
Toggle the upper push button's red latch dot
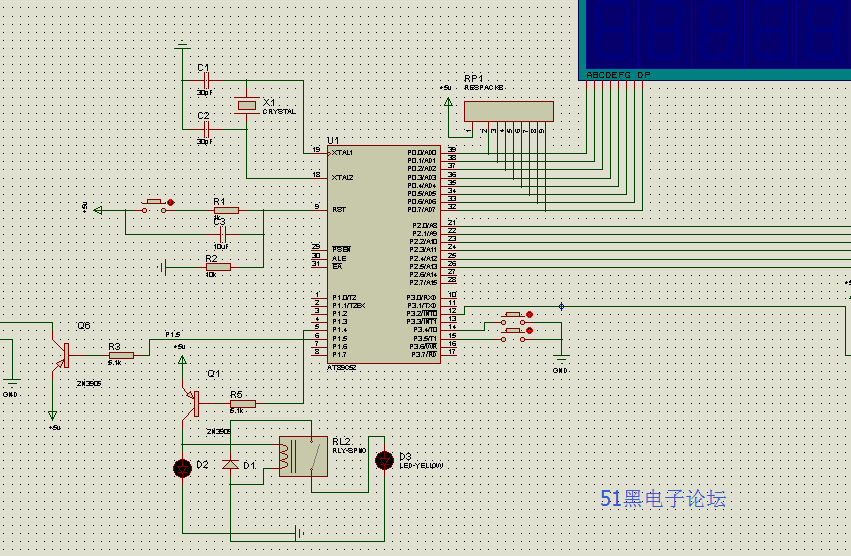[x=530, y=314]
